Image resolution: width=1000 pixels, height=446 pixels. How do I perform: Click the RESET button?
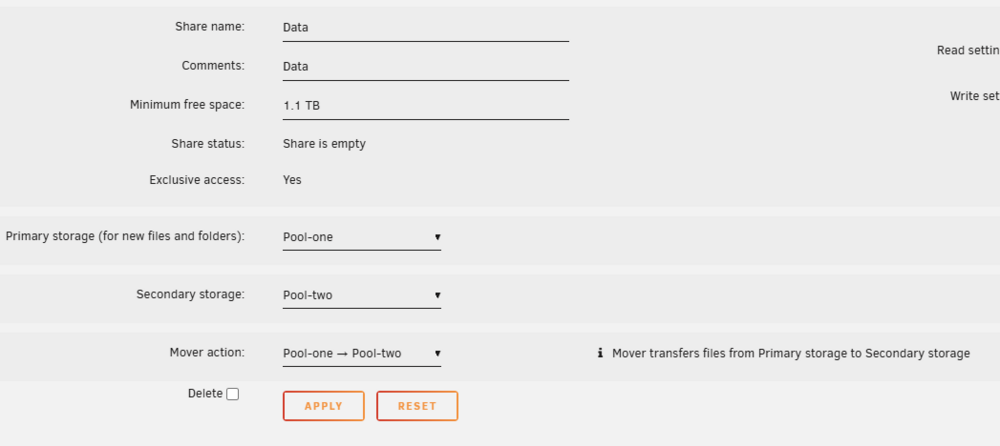417,406
